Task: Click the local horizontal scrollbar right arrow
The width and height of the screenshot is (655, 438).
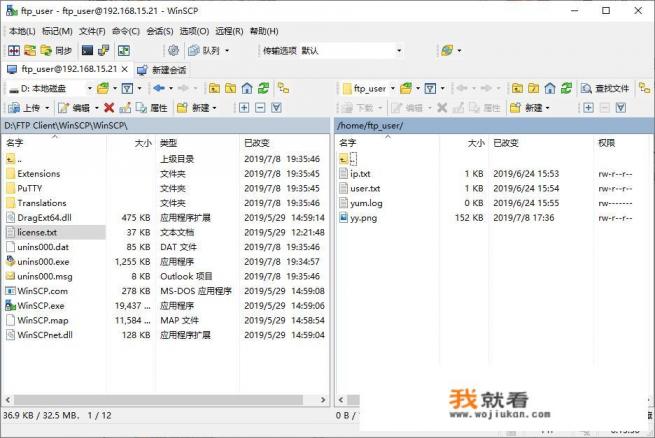Action: (323, 400)
